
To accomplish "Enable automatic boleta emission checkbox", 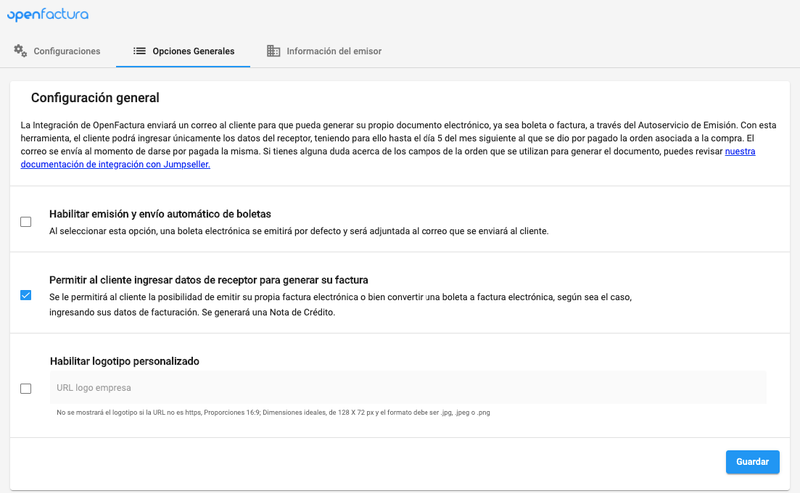I will [26, 221].
